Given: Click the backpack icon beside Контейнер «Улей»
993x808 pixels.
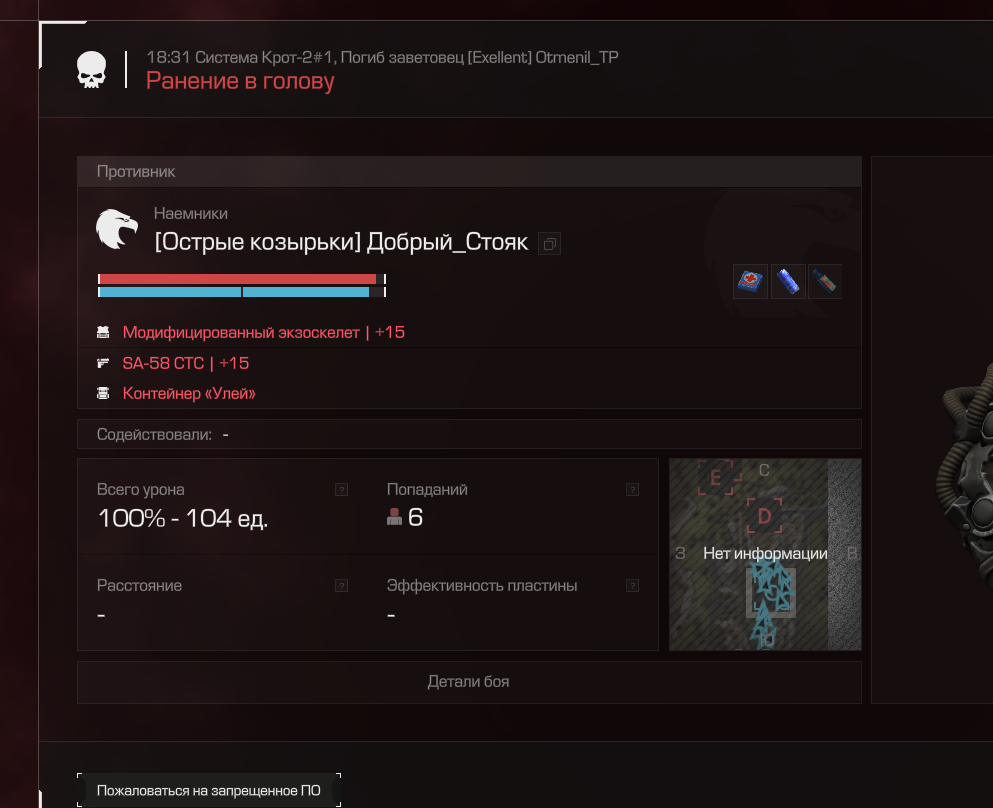Looking at the screenshot, I should [x=103, y=393].
